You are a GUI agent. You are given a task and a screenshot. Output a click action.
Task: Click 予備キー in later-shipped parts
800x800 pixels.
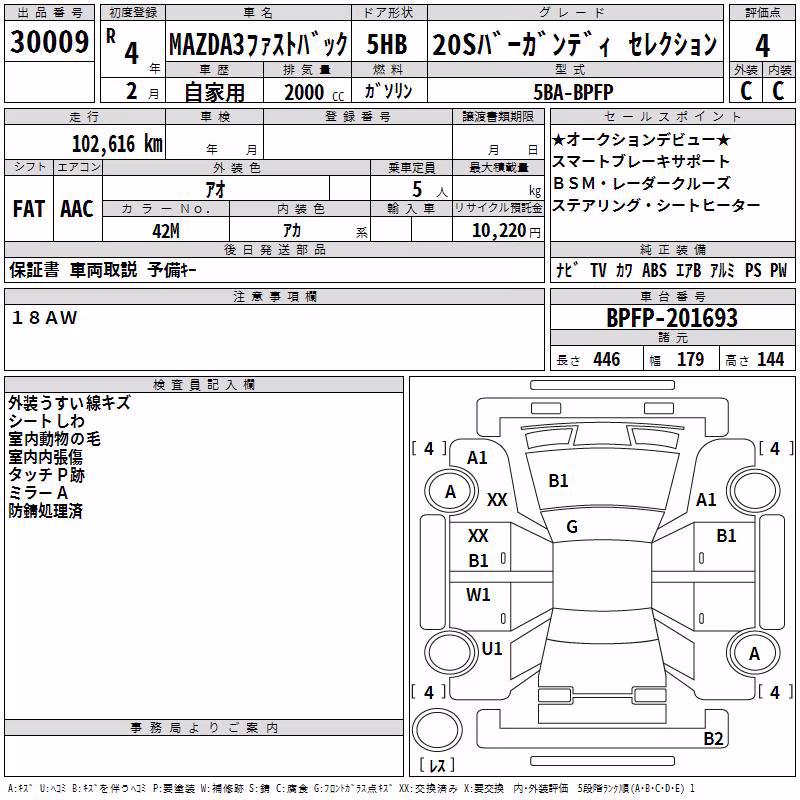coord(172,270)
